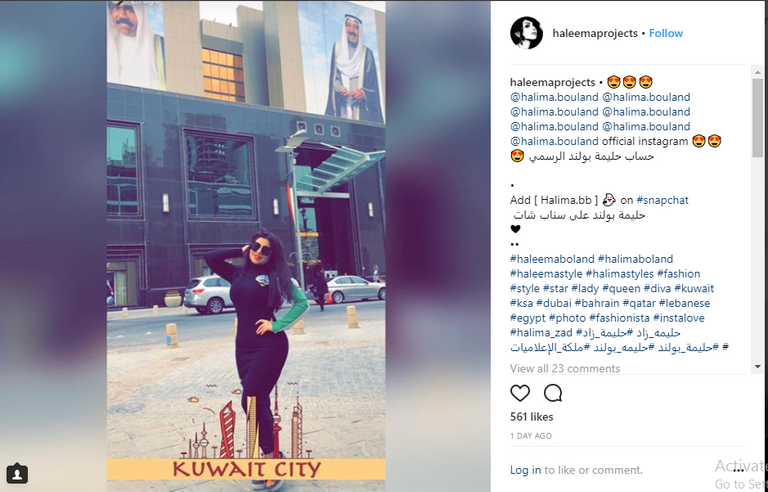
Task: Open first @halima.bouland mention
Action: (554, 97)
